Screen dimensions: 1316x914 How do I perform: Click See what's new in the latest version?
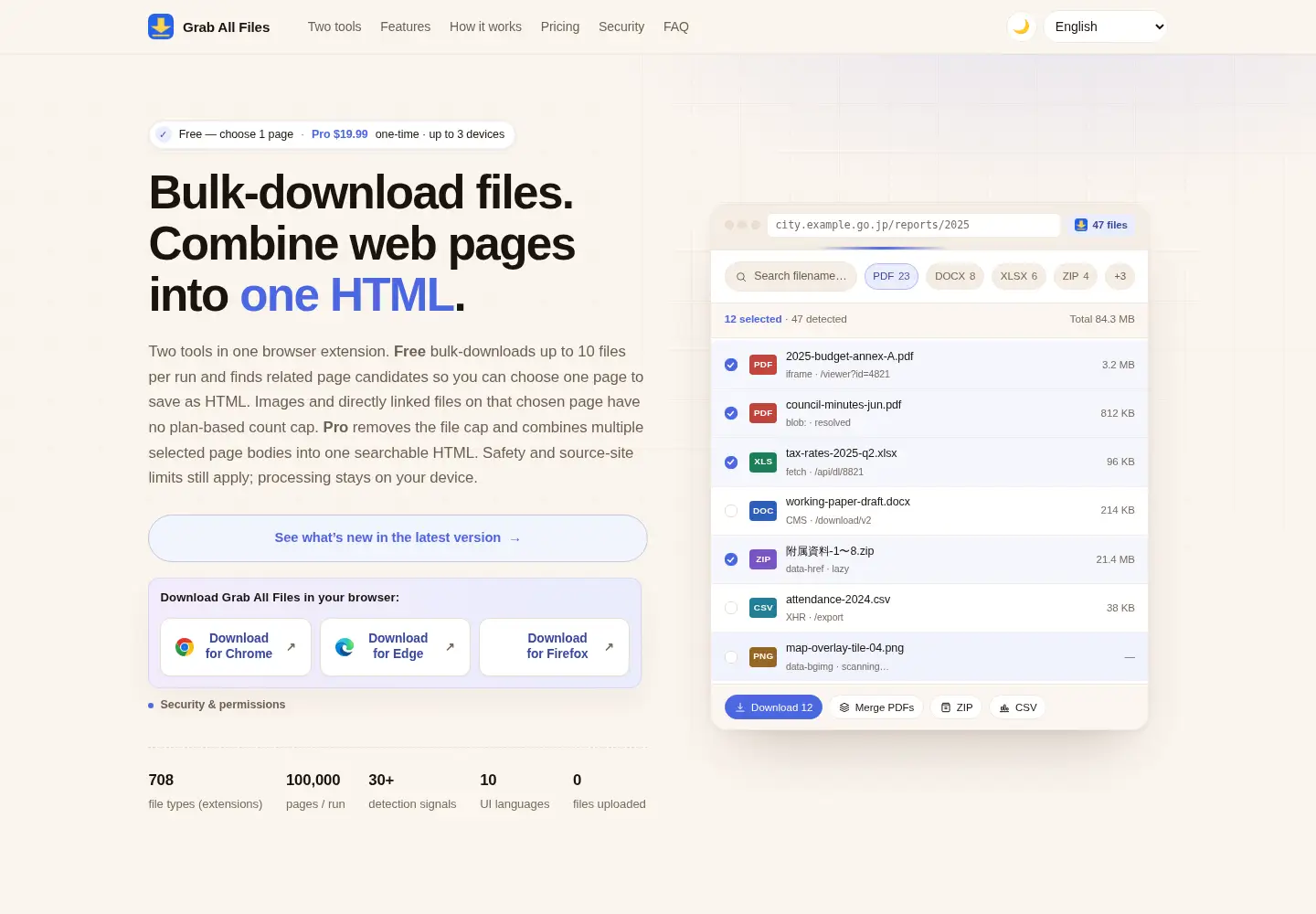[x=398, y=538]
